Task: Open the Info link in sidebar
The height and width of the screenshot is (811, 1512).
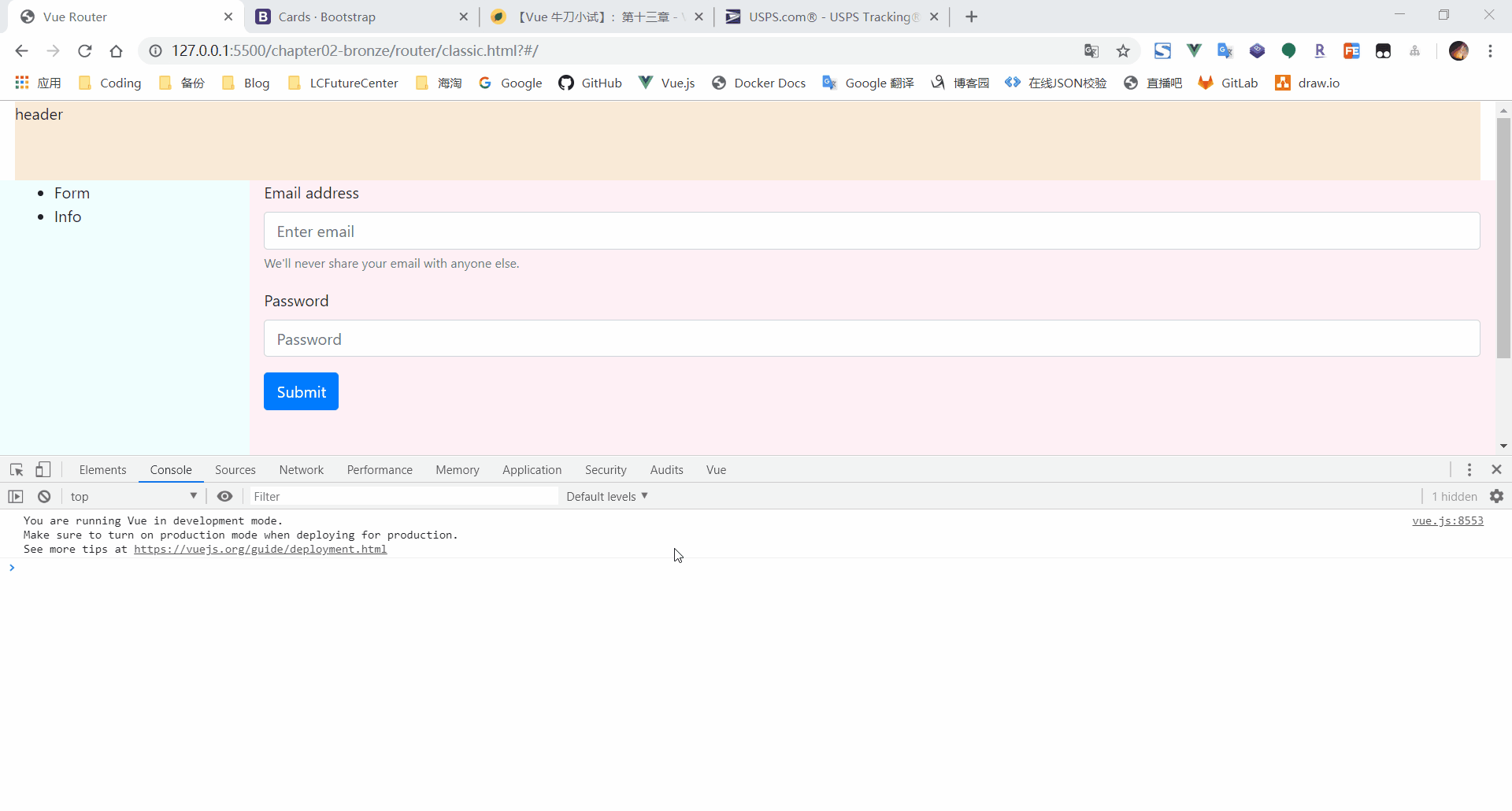Action: (x=68, y=217)
